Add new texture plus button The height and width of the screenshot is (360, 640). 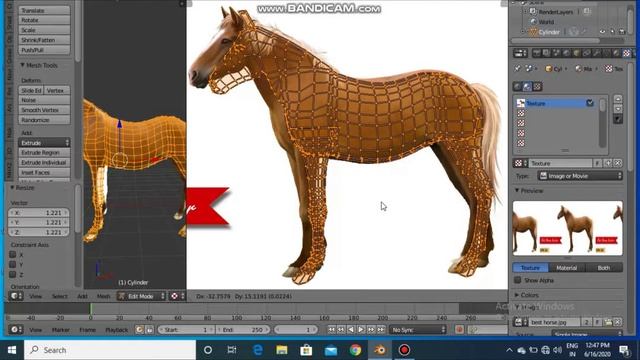click(608, 163)
